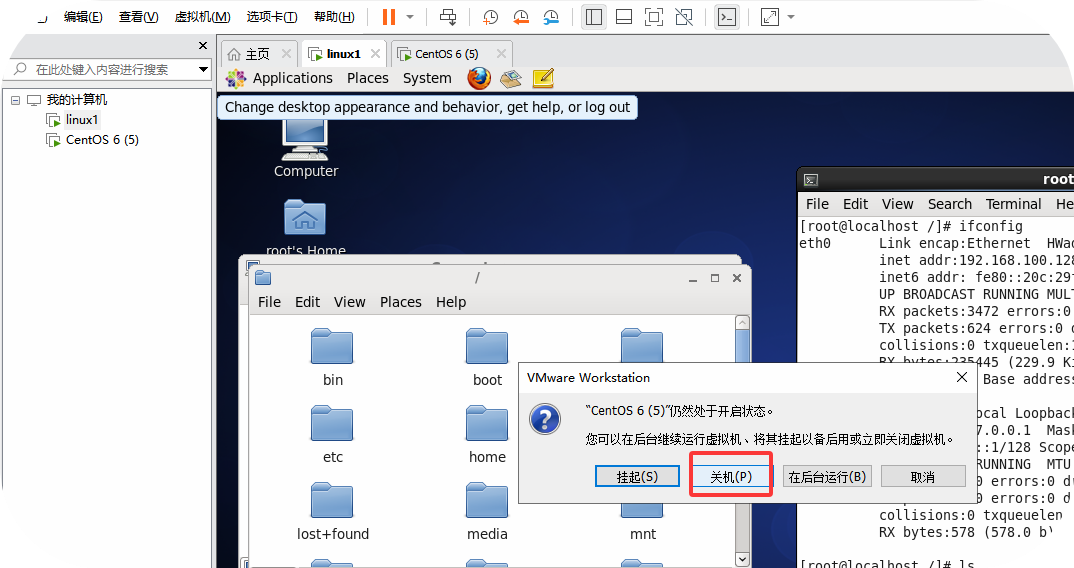Close the CentOS 6 (5) tab
1074x568 pixels.
pos(501,53)
